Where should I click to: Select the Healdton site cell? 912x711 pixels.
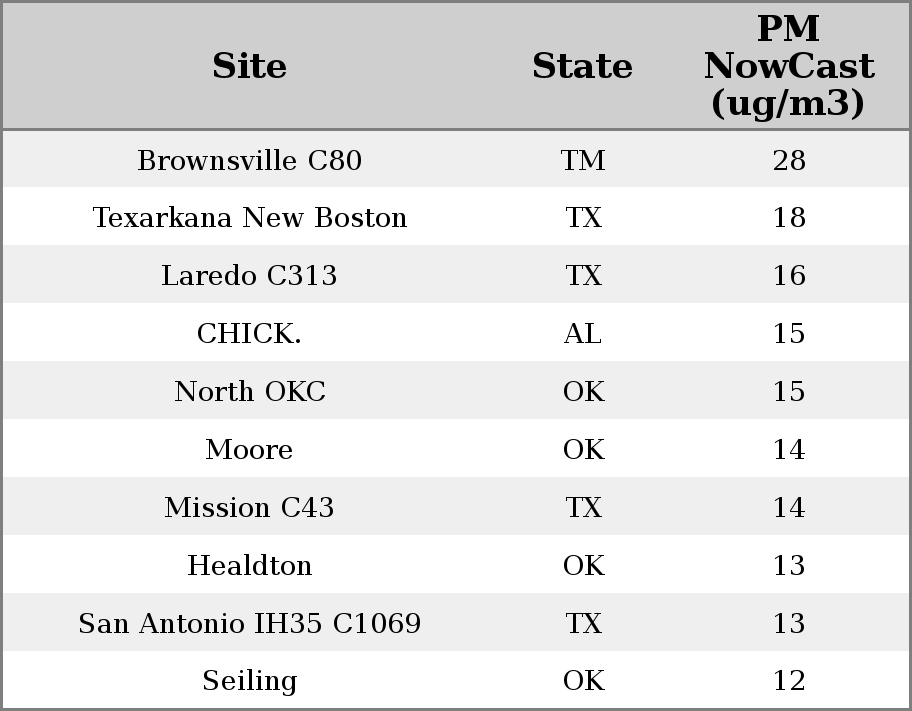click(x=249, y=566)
